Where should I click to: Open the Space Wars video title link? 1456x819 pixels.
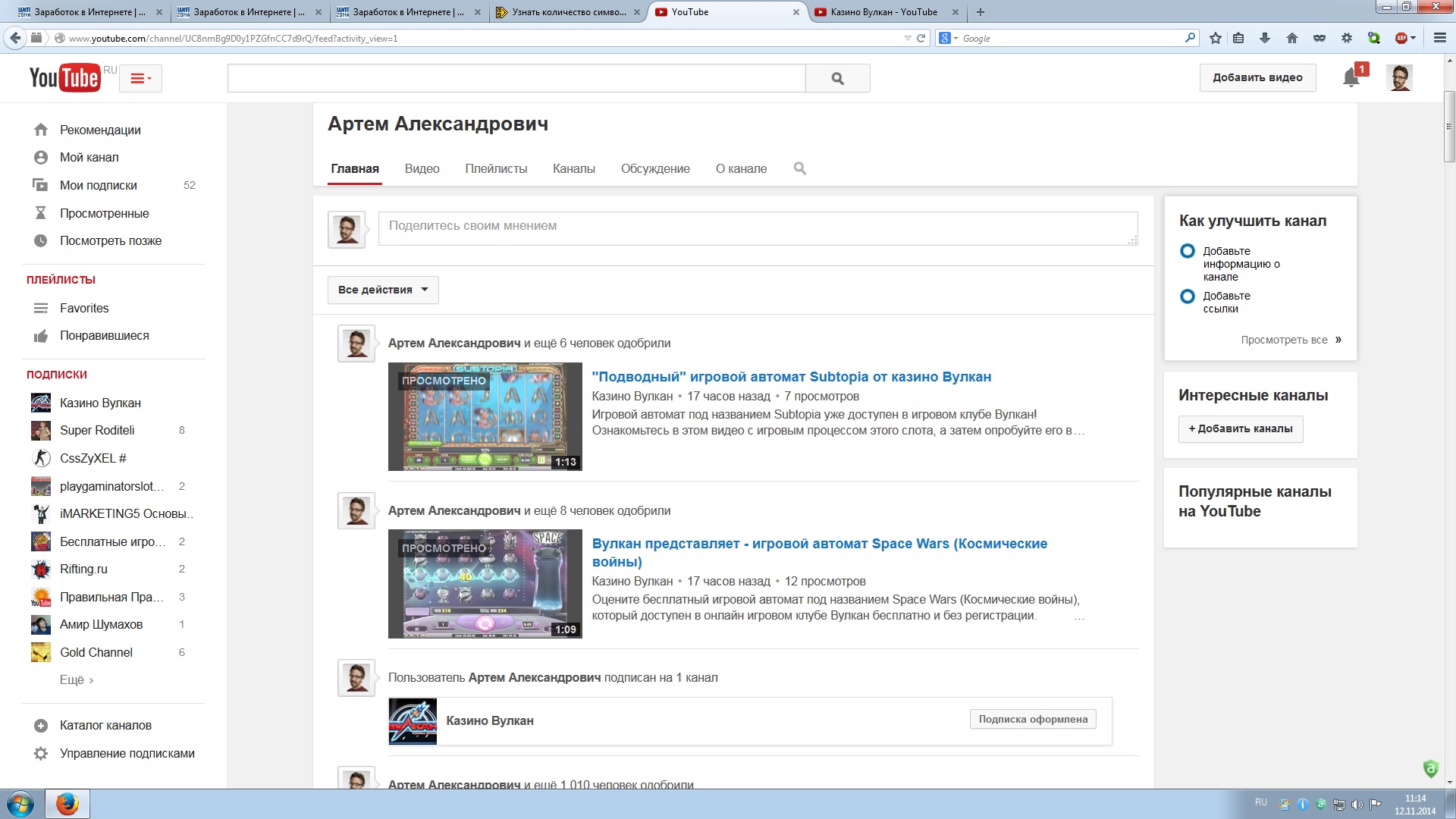[x=819, y=553]
